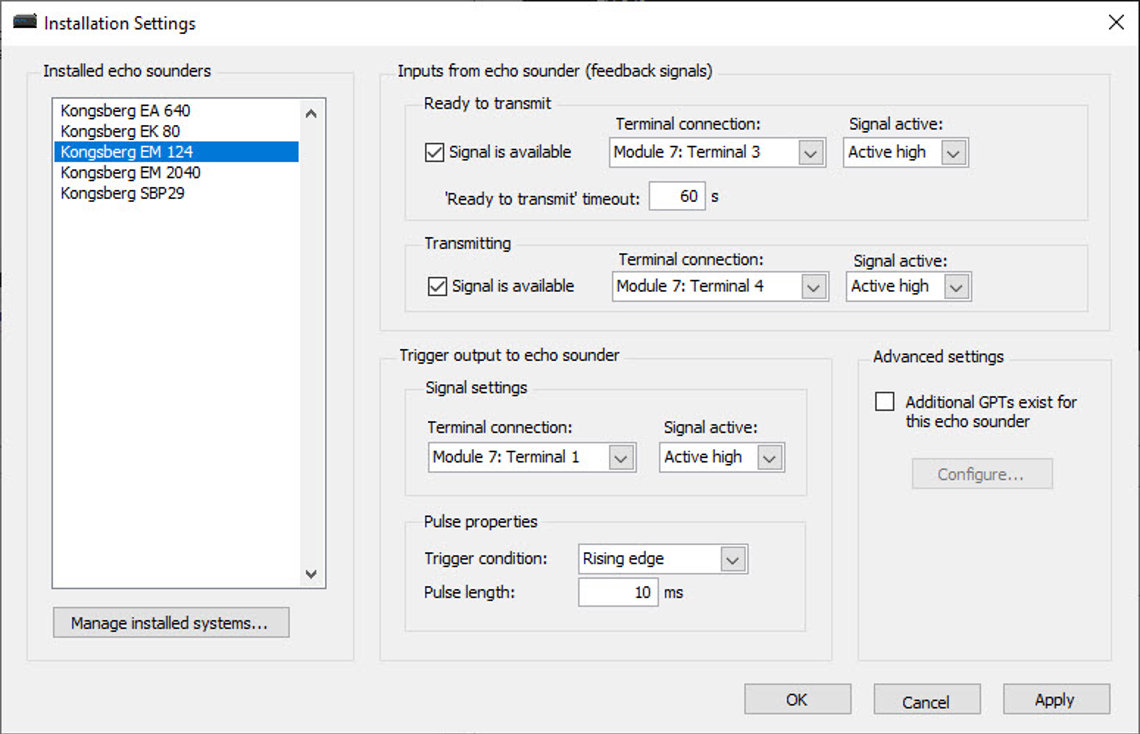Toggle Transmitting Signal is available checkbox
Screen dimensions: 1140x734
coord(438,286)
